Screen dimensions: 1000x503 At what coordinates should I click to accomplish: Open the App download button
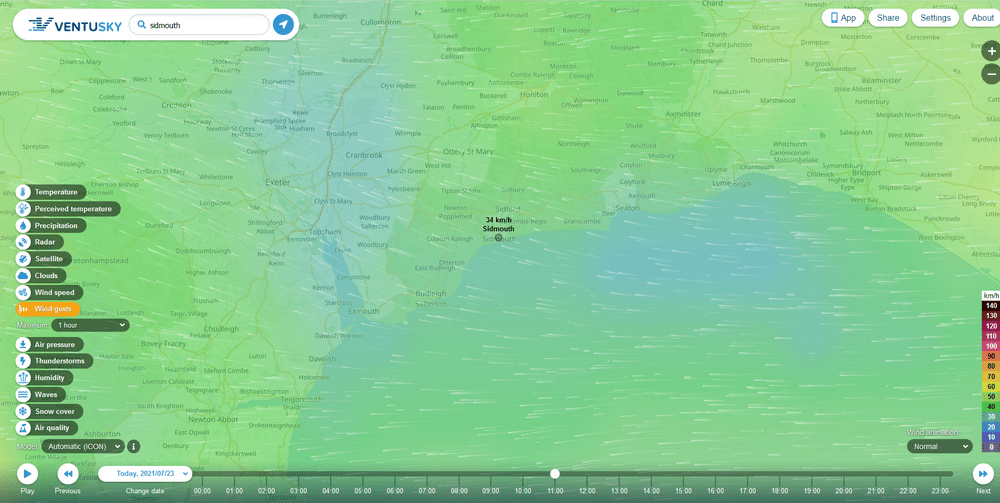click(x=842, y=18)
